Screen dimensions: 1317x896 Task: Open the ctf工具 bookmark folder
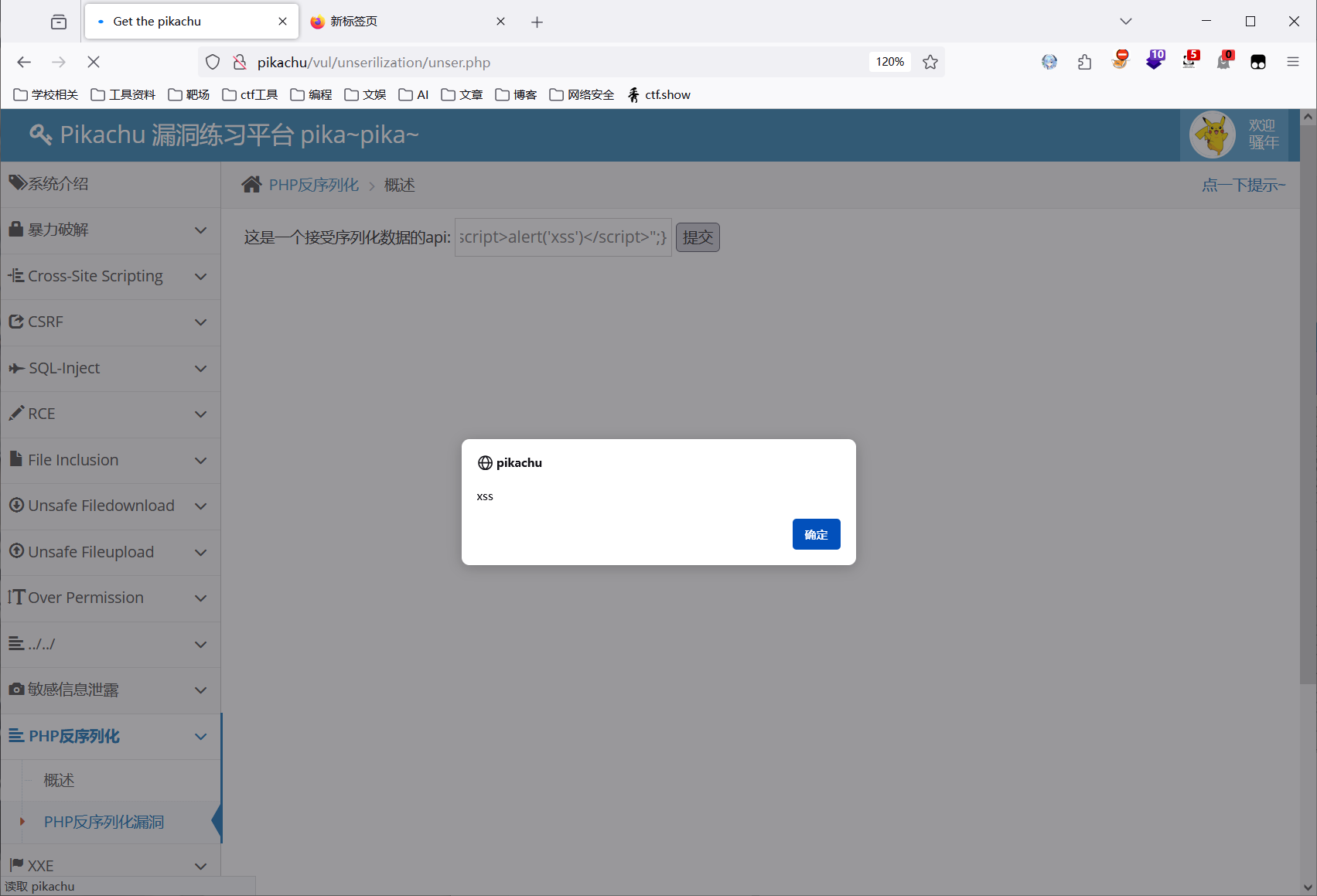pyautogui.click(x=251, y=94)
